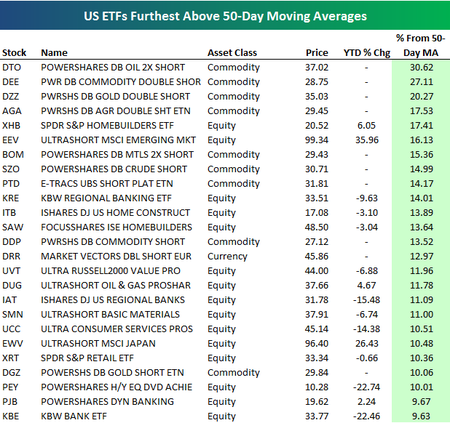Click FOCUSSHARES ISE HOMEBUILDERS name
This screenshot has width=450, height=423.
pos(116,227)
